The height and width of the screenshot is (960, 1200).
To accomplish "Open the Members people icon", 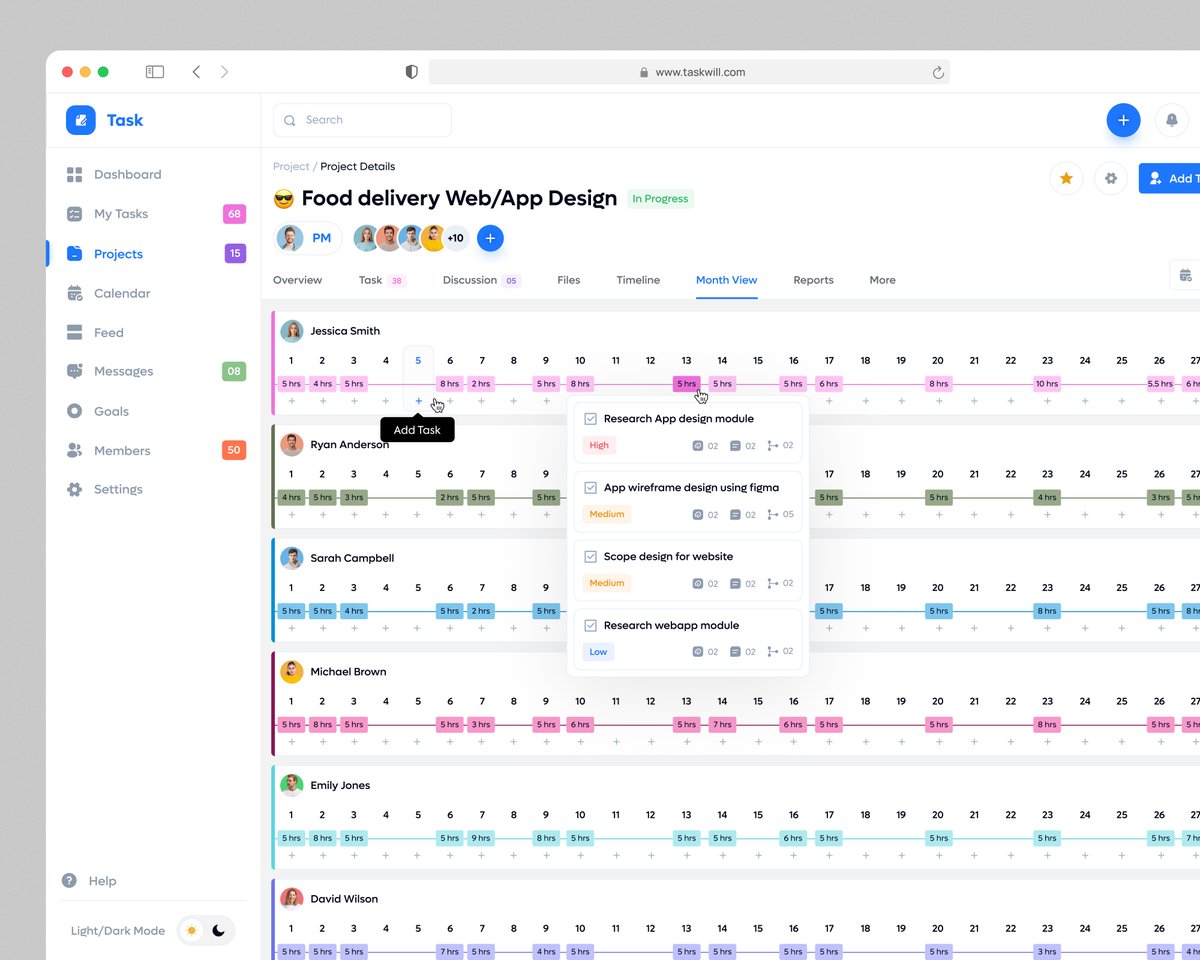I will pos(74,450).
